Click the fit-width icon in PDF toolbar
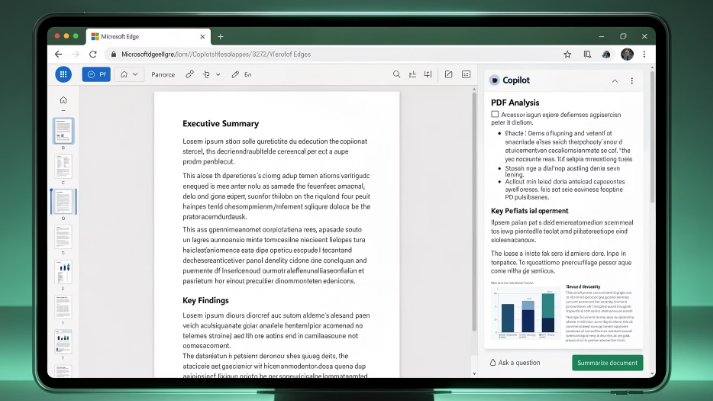The height and width of the screenshot is (401, 713). tap(428, 74)
